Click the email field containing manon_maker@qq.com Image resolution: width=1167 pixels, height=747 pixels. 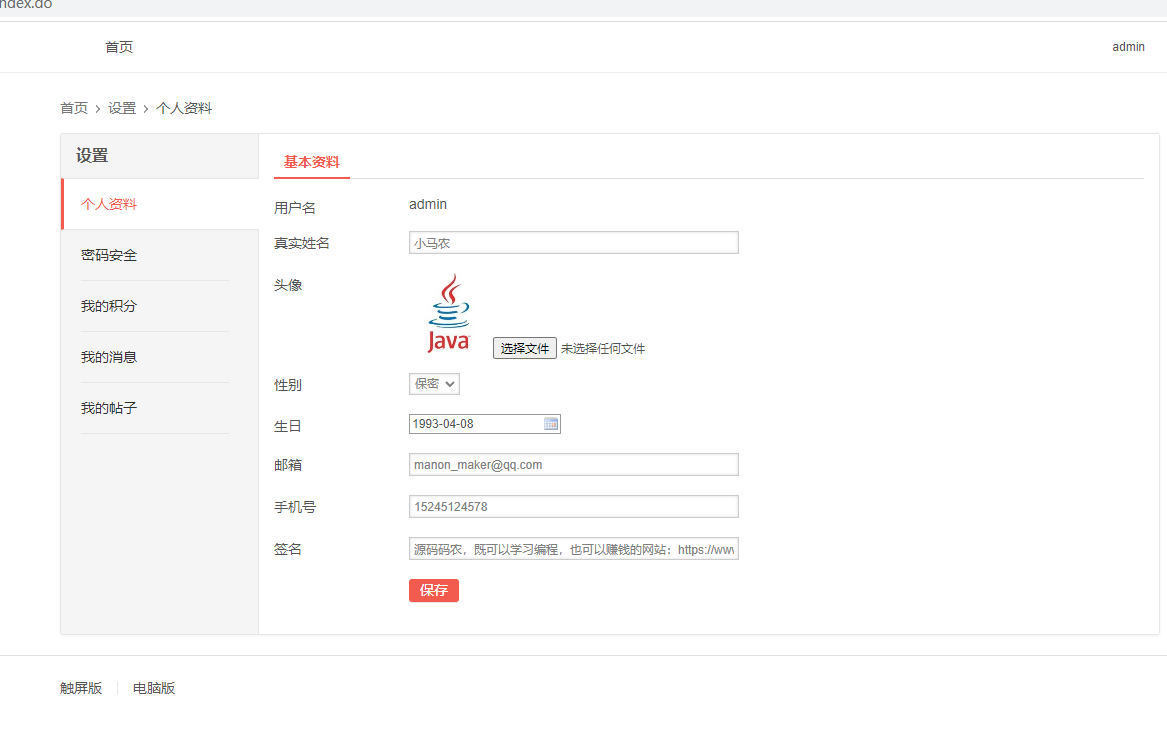[x=573, y=464]
